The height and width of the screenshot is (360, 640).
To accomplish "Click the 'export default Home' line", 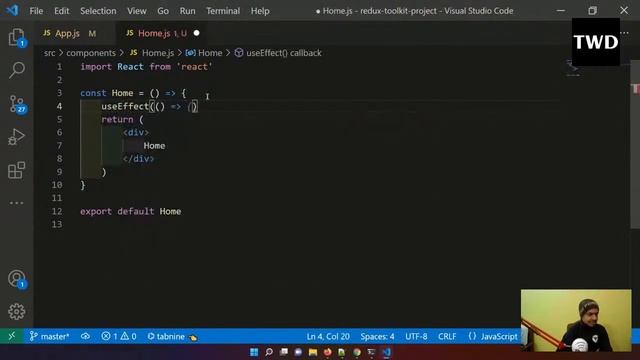I will tap(131, 211).
